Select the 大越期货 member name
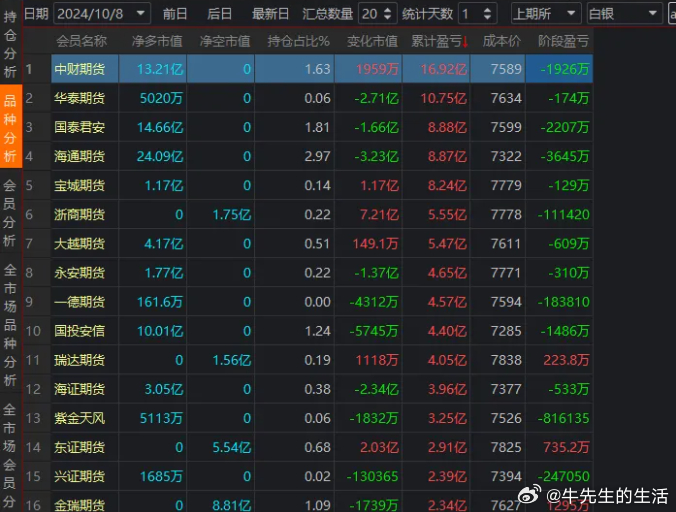The width and height of the screenshot is (676, 512). coord(79,244)
